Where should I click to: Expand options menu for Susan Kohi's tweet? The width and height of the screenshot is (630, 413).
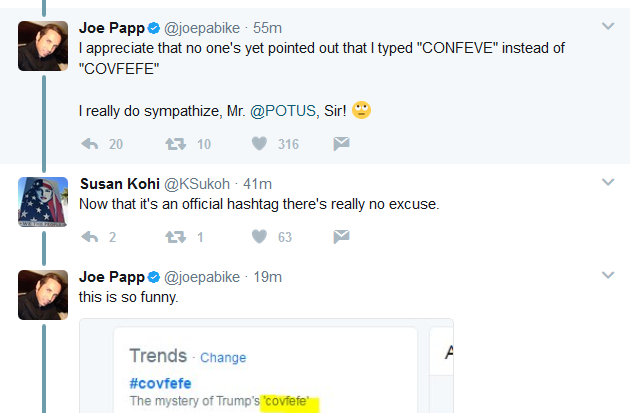[x=608, y=182]
